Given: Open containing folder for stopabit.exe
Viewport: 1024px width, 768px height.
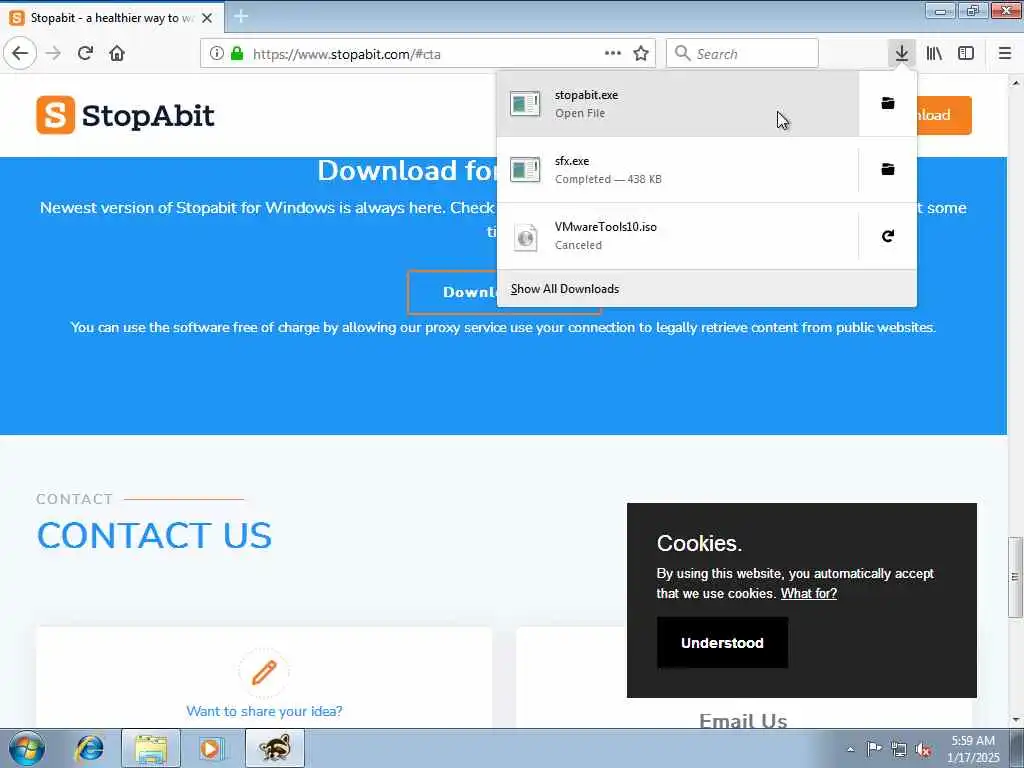Looking at the screenshot, I should pyautogui.click(x=888, y=103).
